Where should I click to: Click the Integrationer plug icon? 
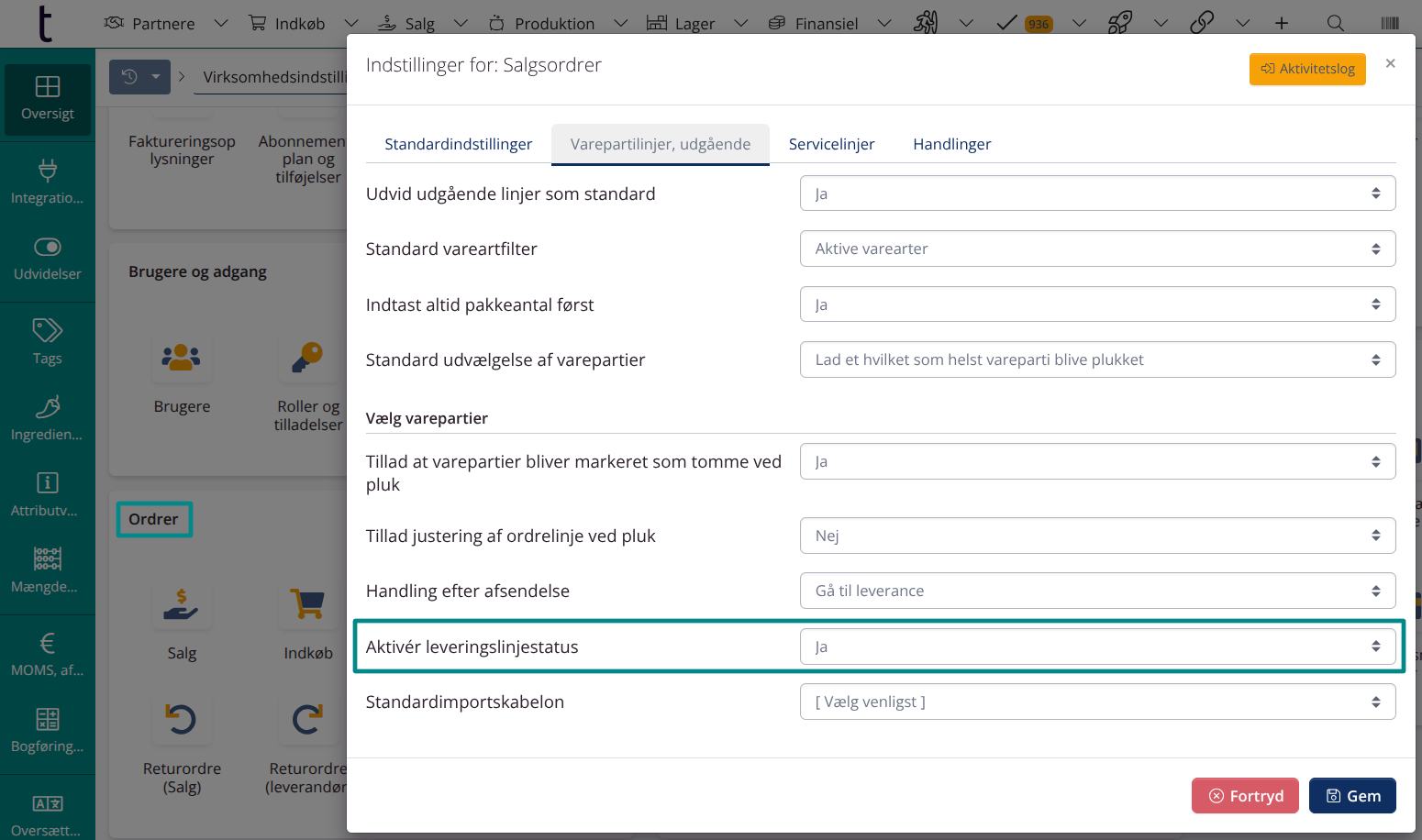tap(48, 171)
